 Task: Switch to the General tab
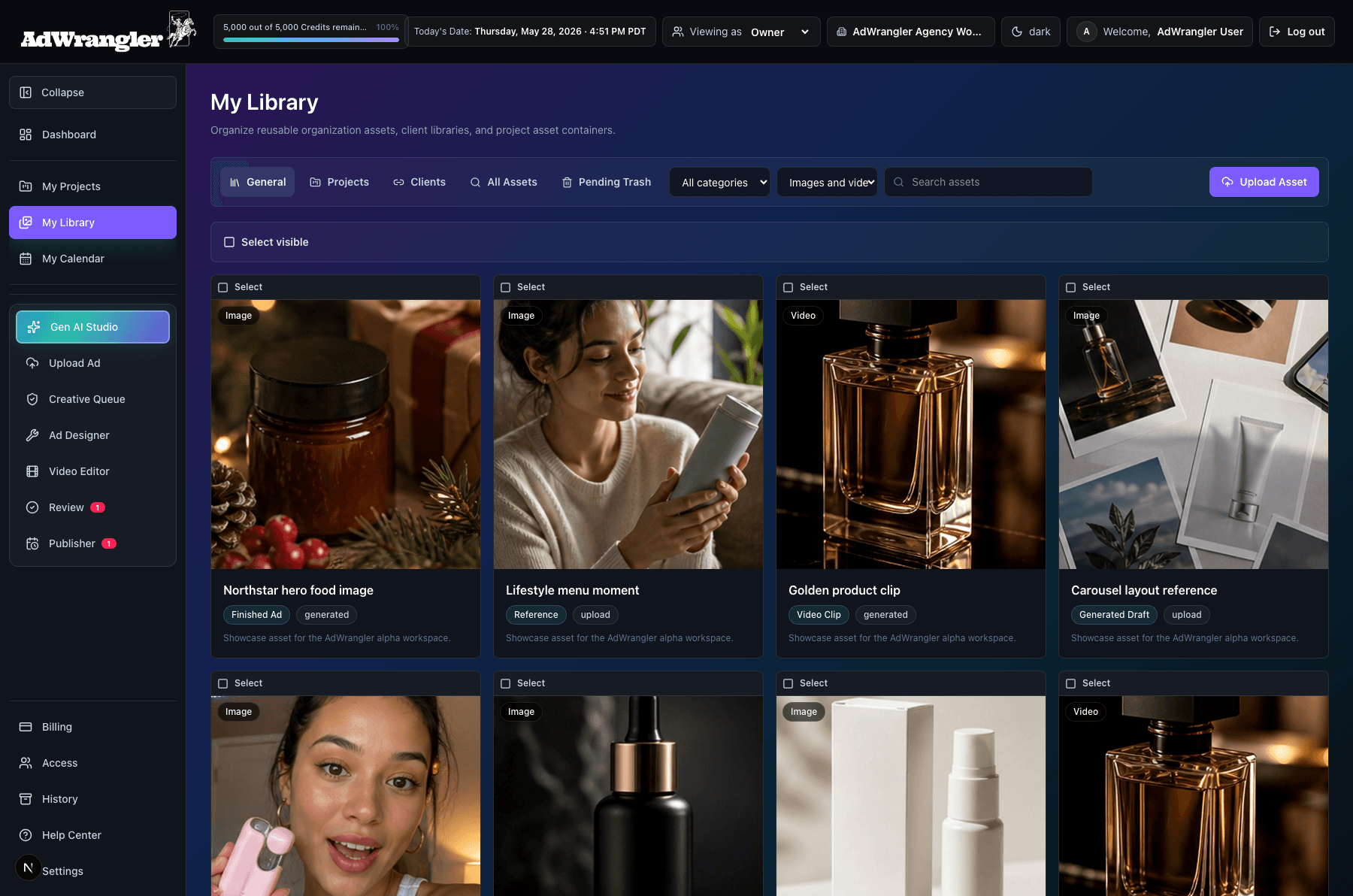[258, 182]
